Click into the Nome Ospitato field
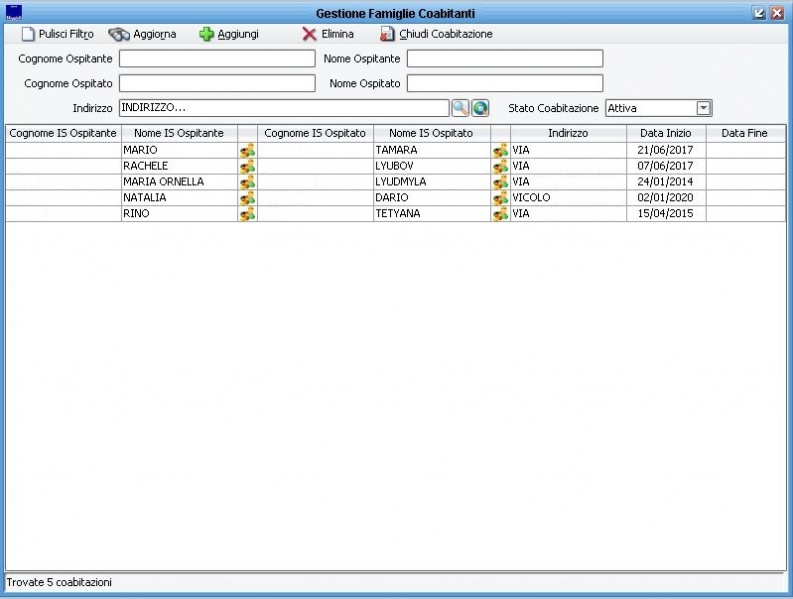Viewport: 793px width, 599px height. [505, 83]
